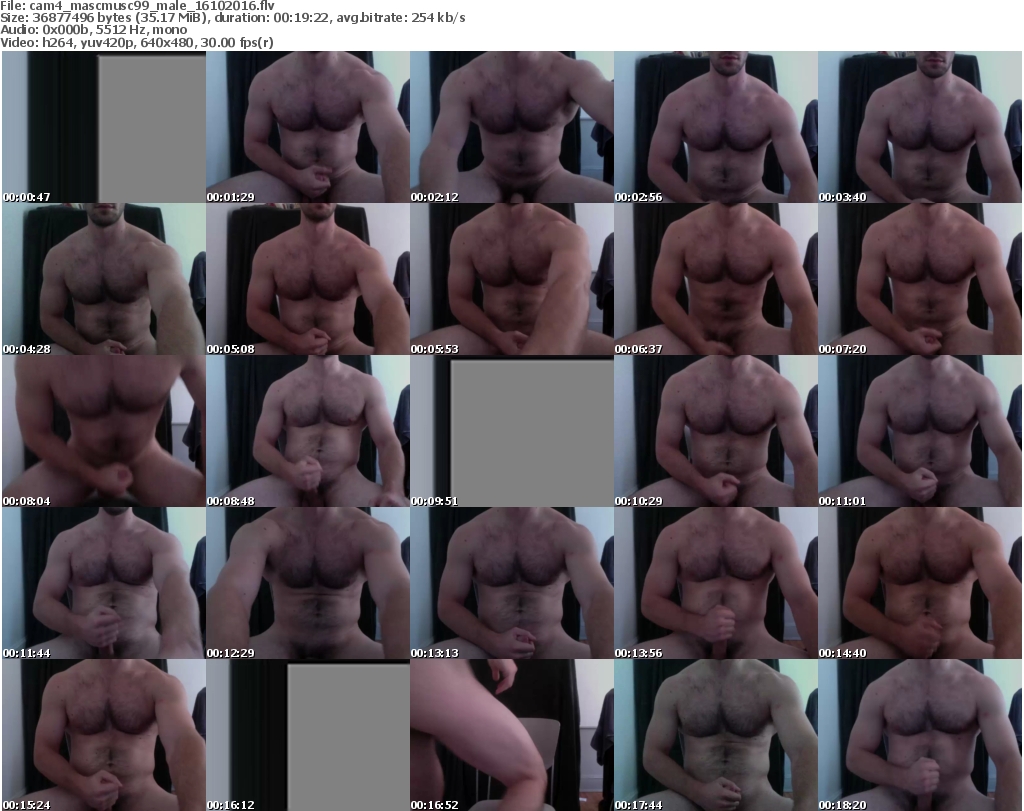Select the thumbnail at 00:05:53
The height and width of the screenshot is (811, 1024).
click(x=512, y=280)
